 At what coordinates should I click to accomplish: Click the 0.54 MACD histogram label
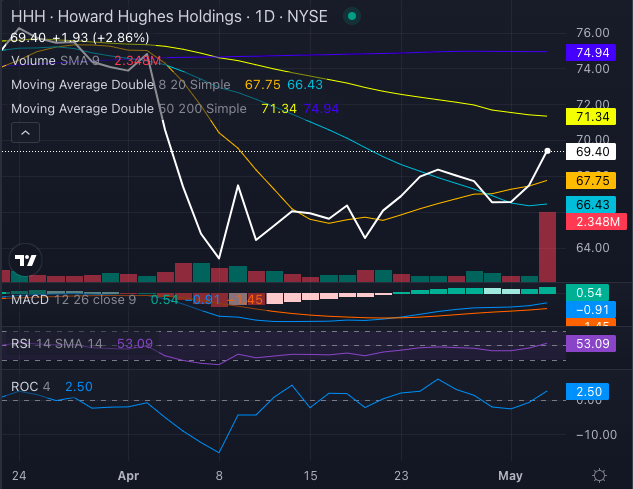[587, 293]
